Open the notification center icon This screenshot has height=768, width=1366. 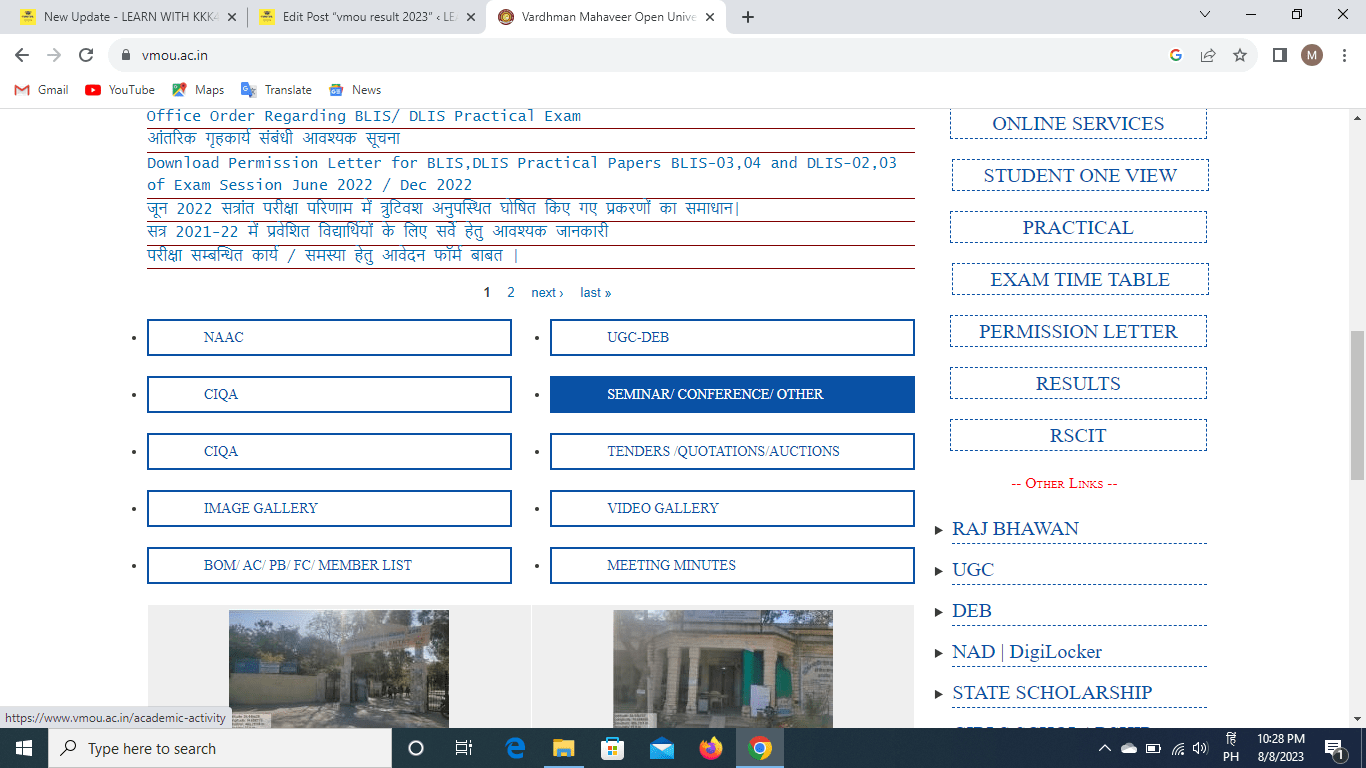click(1333, 748)
